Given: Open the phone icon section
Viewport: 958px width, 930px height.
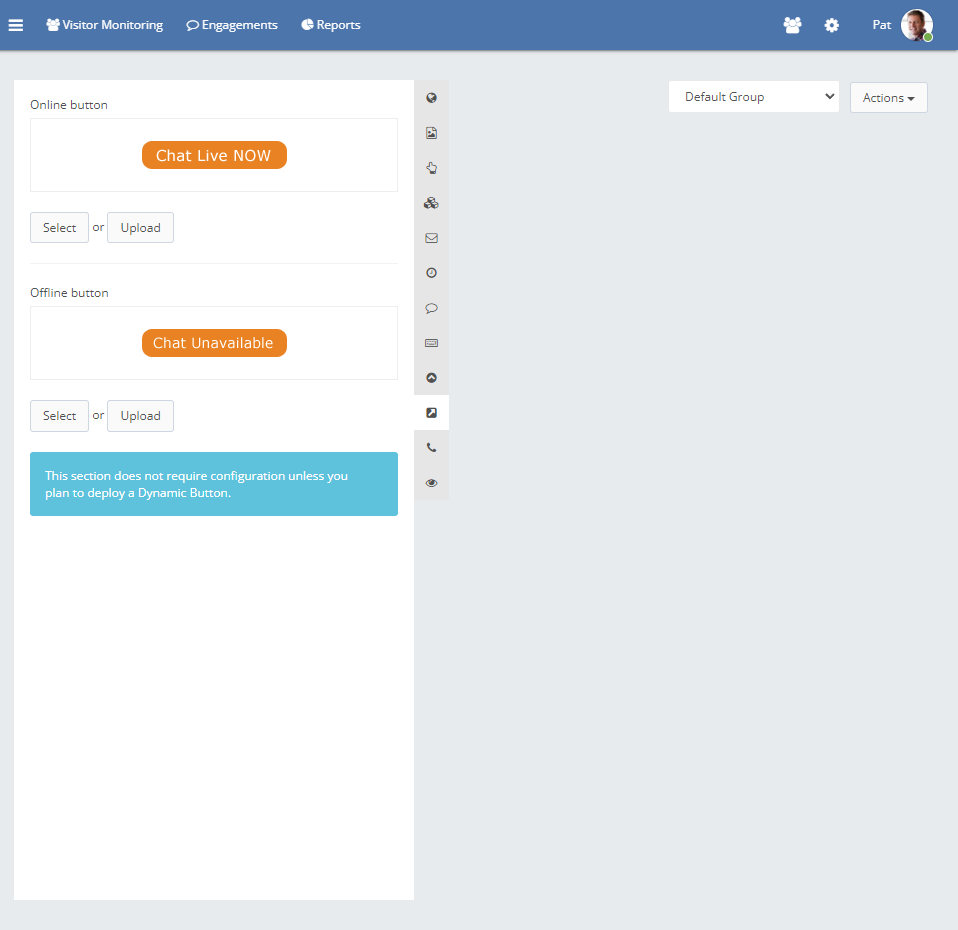Looking at the screenshot, I should click(431, 448).
